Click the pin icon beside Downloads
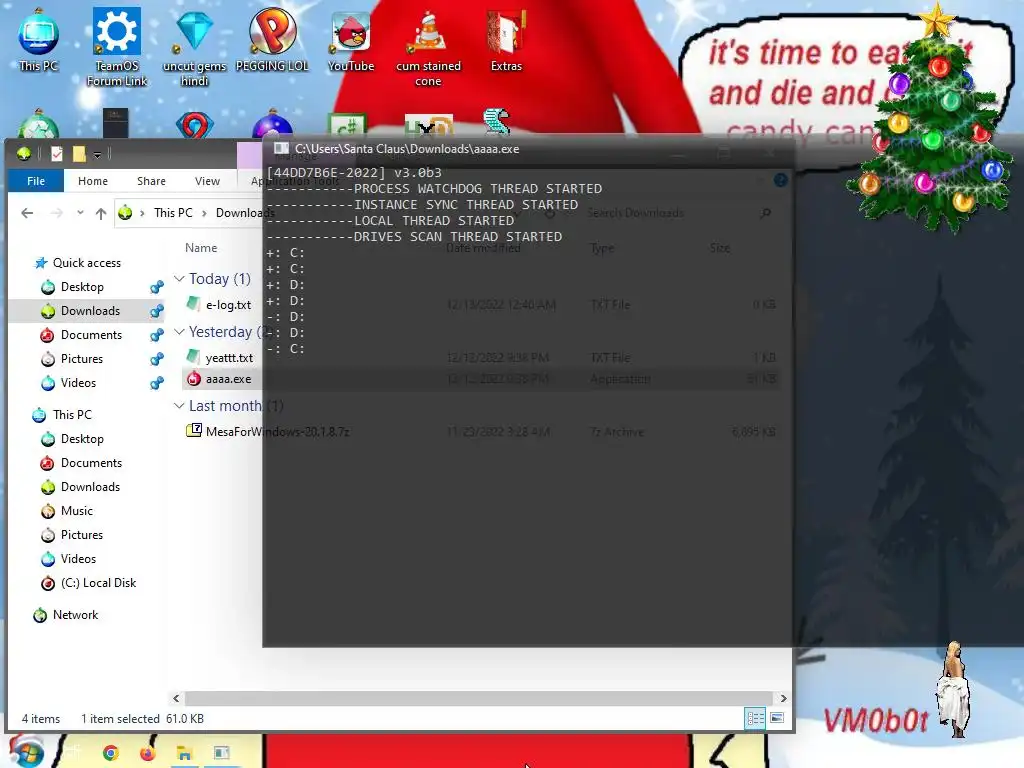This screenshot has width=1024, height=768. [x=157, y=311]
